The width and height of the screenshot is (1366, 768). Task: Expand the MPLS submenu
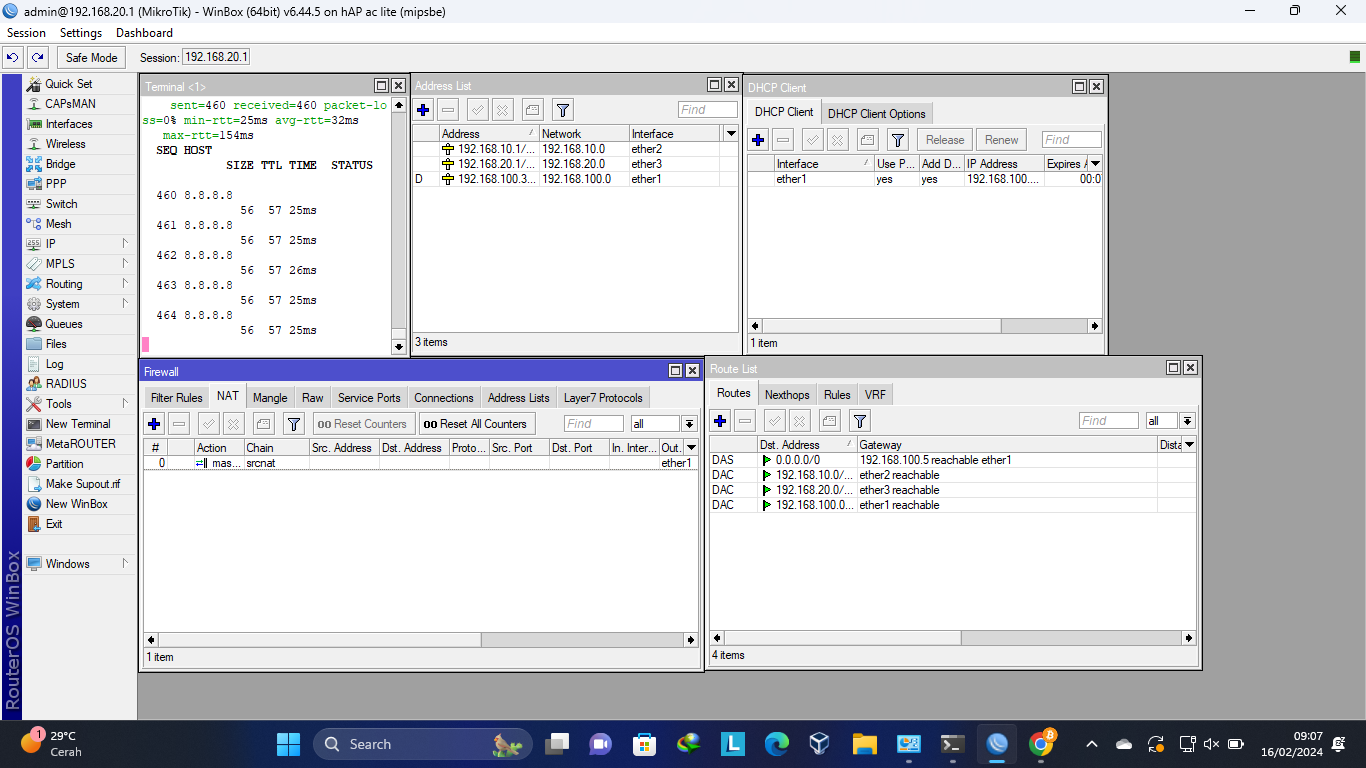click(x=79, y=264)
